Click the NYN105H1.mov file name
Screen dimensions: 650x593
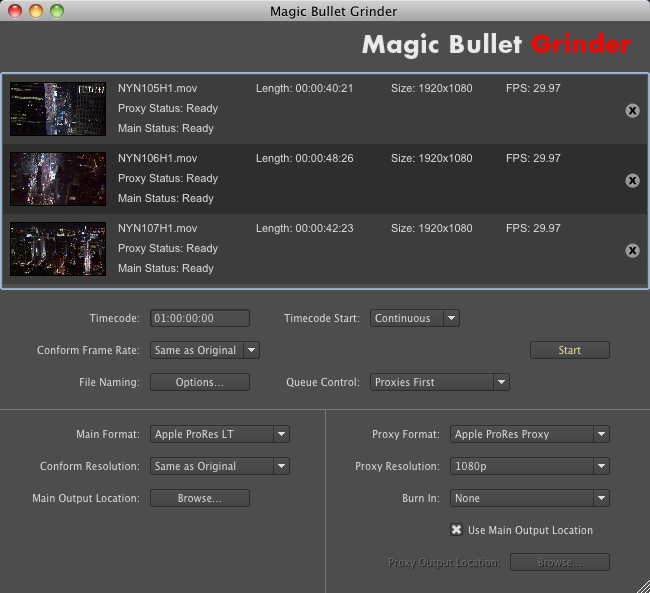click(158, 88)
